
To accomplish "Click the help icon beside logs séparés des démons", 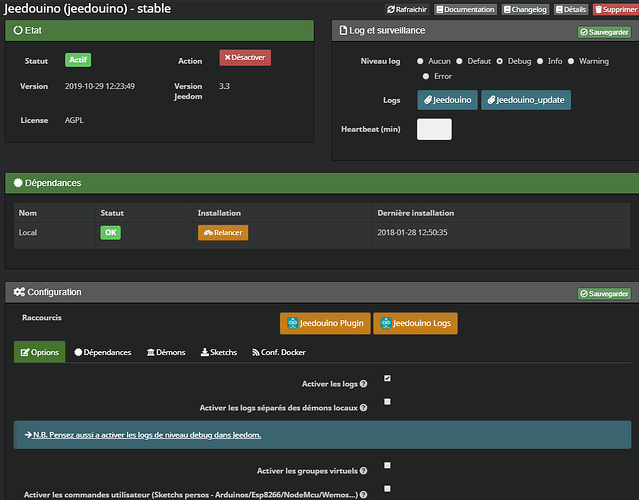I will tap(364, 407).
